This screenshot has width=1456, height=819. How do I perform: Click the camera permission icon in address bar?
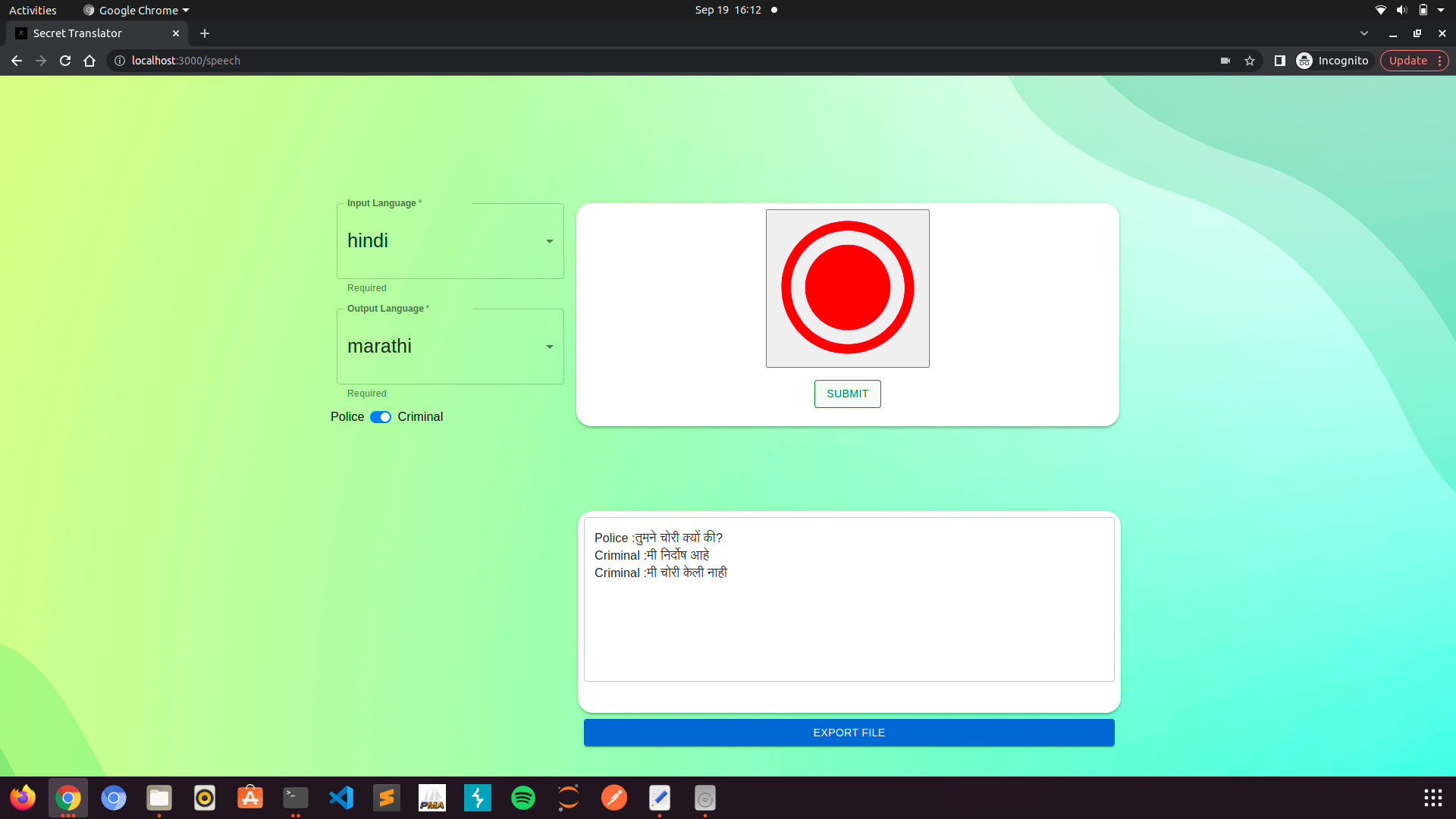[1225, 61]
